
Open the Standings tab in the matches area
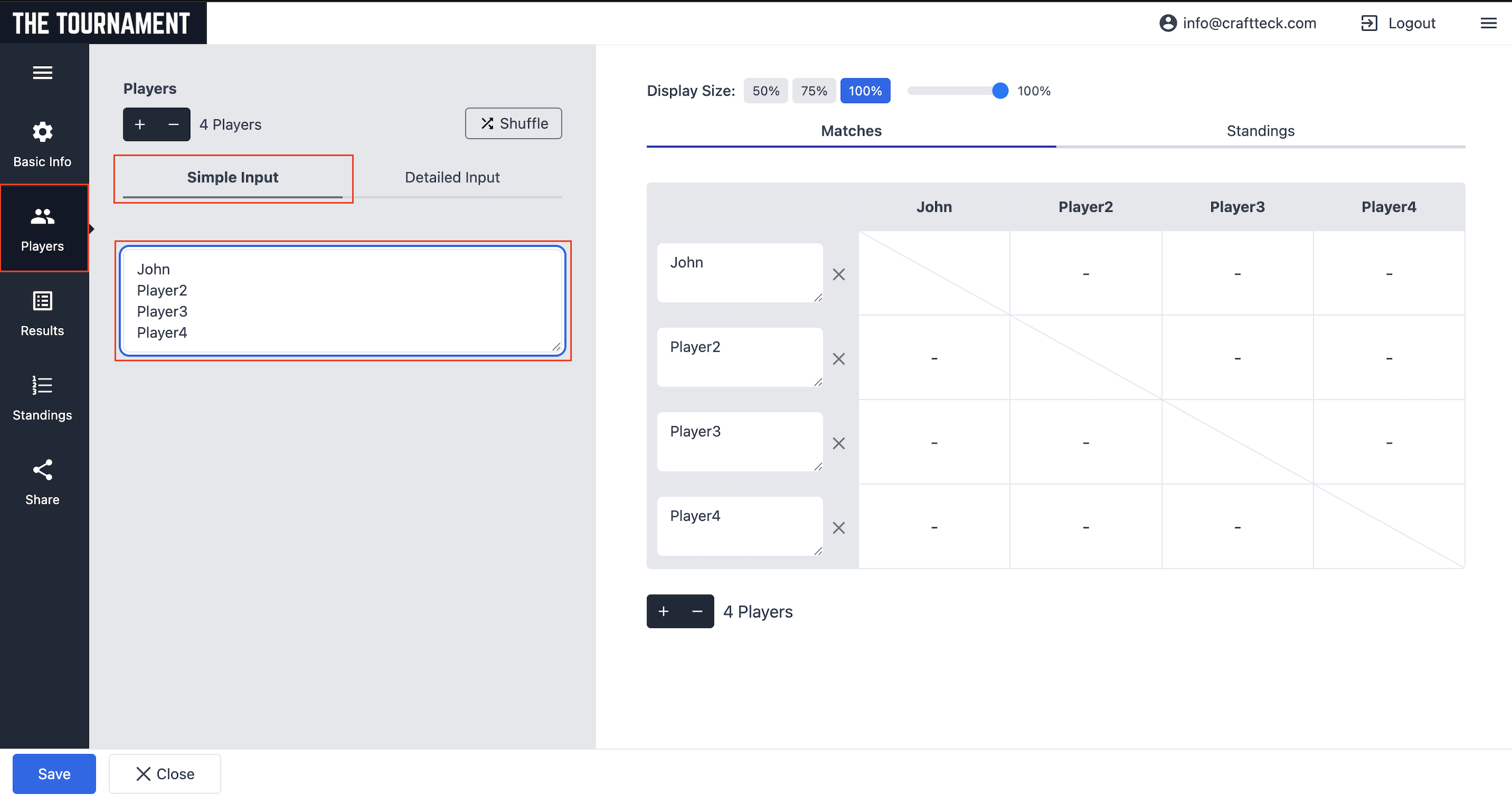click(x=1260, y=130)
